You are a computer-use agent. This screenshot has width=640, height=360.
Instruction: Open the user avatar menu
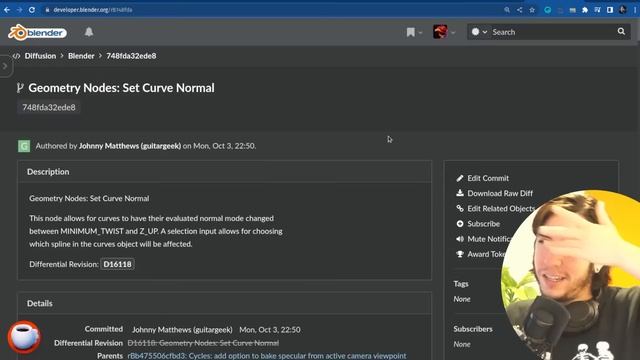444,32
